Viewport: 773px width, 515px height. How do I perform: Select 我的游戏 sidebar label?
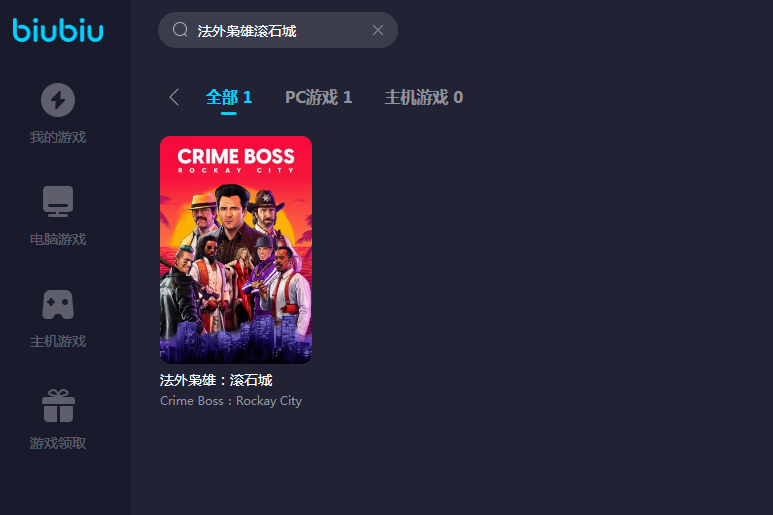pyautogui.click(x=58, y=137)
